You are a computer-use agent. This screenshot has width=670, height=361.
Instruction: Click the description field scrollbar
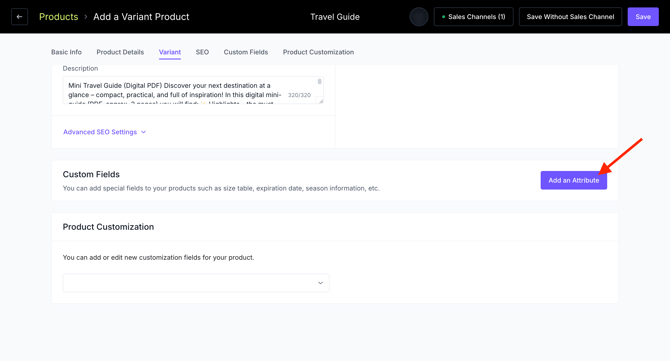point(319,81)
